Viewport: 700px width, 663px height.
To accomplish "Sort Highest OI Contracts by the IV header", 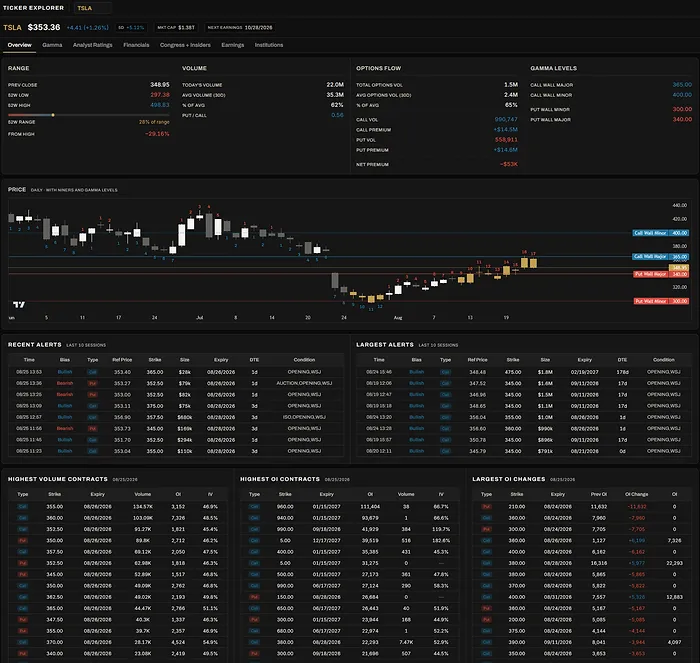I will tap(441, 494).
